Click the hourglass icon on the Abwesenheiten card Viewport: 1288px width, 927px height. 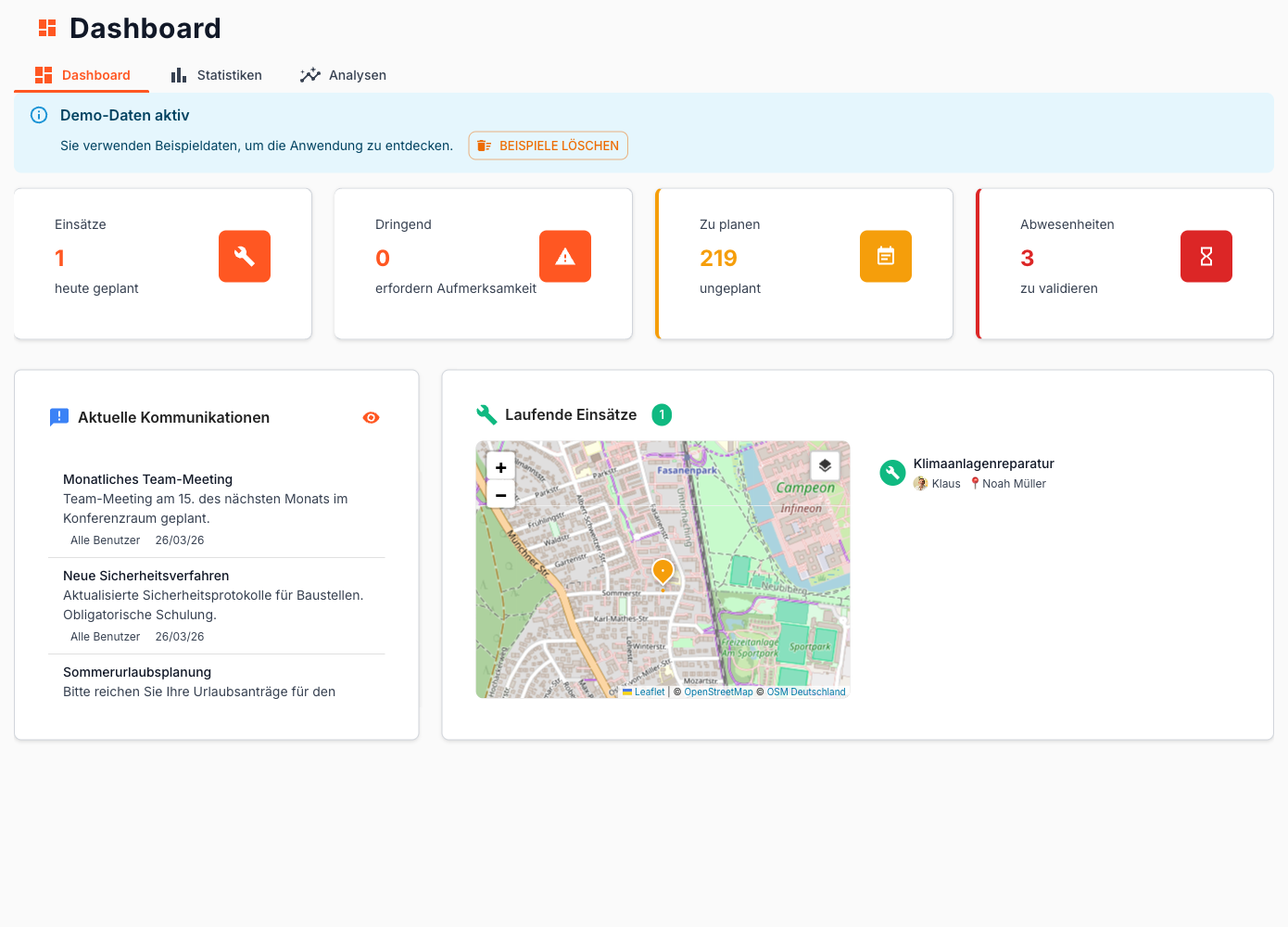(1206, 256)
